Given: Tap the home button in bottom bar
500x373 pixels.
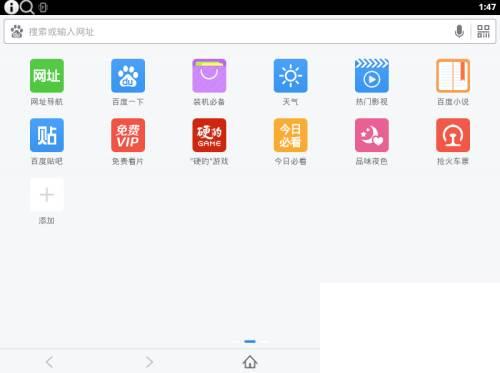Looking at the screenshot, I should tap(250, 362).
